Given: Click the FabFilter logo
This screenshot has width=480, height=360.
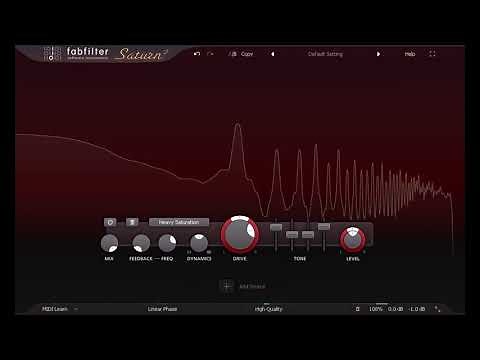Looking at the screenshot, I should (76, 53).
